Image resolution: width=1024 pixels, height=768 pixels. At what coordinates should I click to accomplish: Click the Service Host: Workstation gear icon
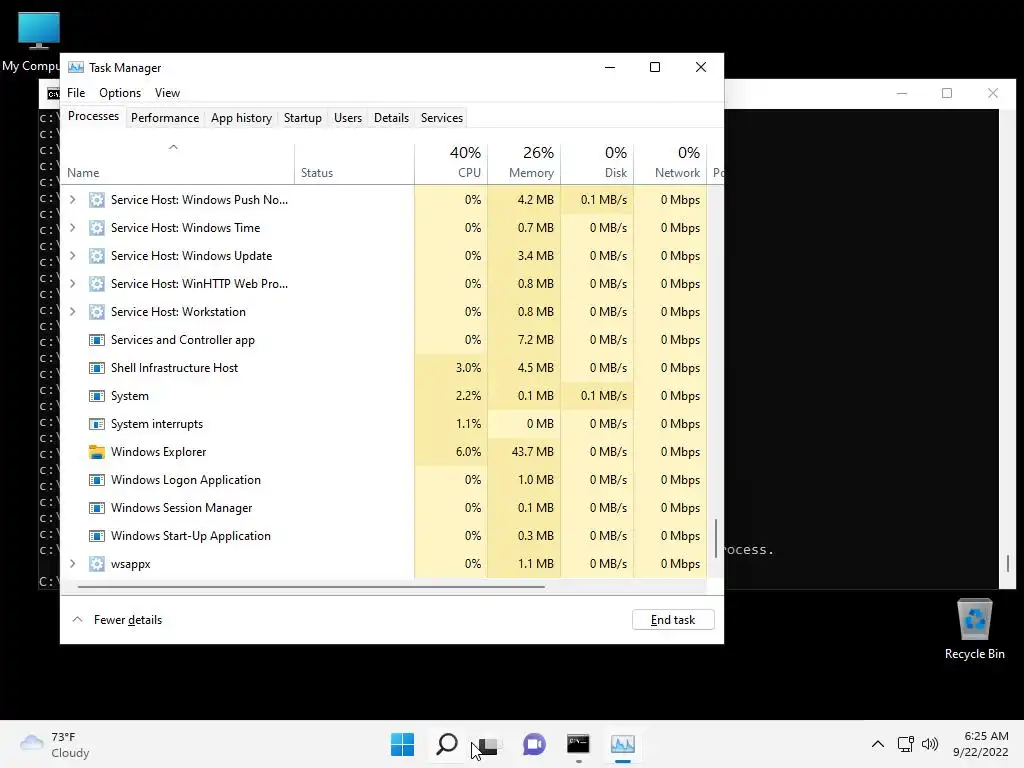coord(97,312)
